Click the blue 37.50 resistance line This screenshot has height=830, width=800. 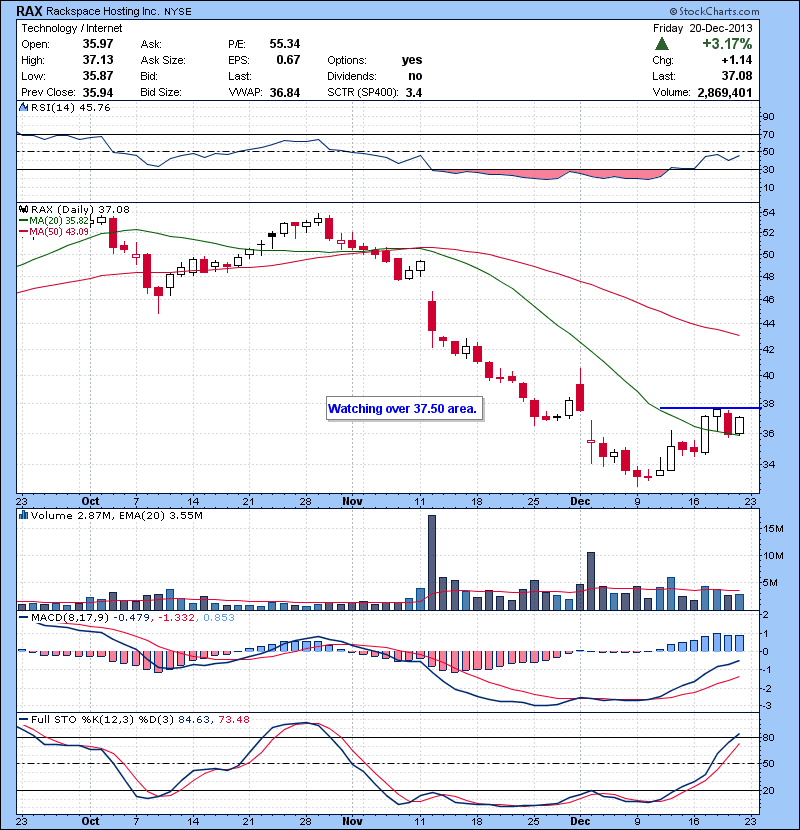click(x=711, y=408)
